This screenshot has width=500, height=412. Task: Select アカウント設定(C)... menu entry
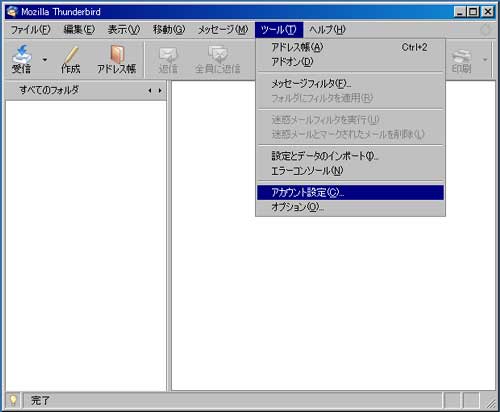click(350, 193)
